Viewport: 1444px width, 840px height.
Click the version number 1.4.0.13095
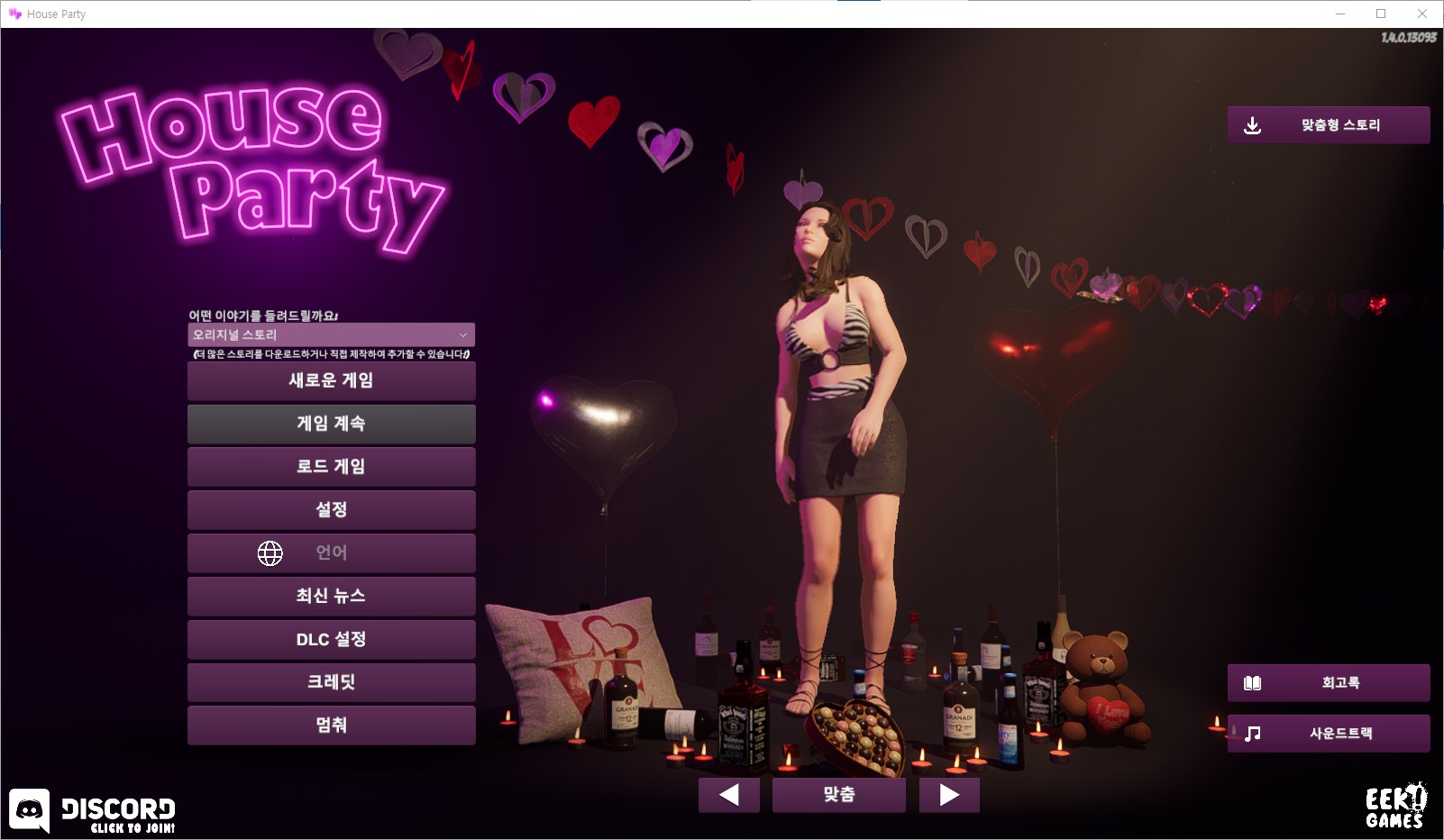1409,37
